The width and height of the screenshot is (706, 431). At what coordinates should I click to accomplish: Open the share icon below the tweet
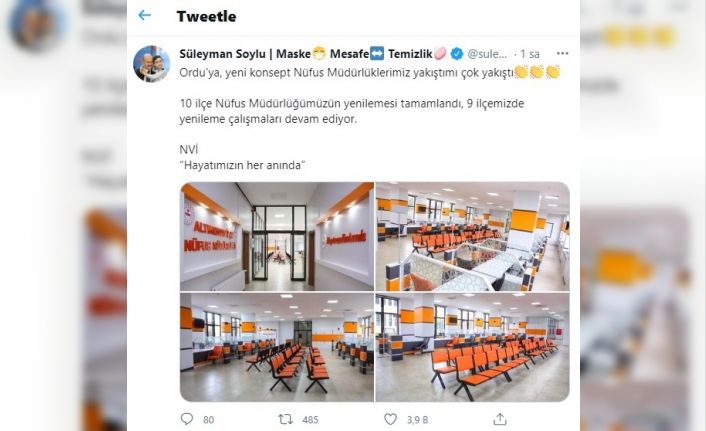pos(500,419)
